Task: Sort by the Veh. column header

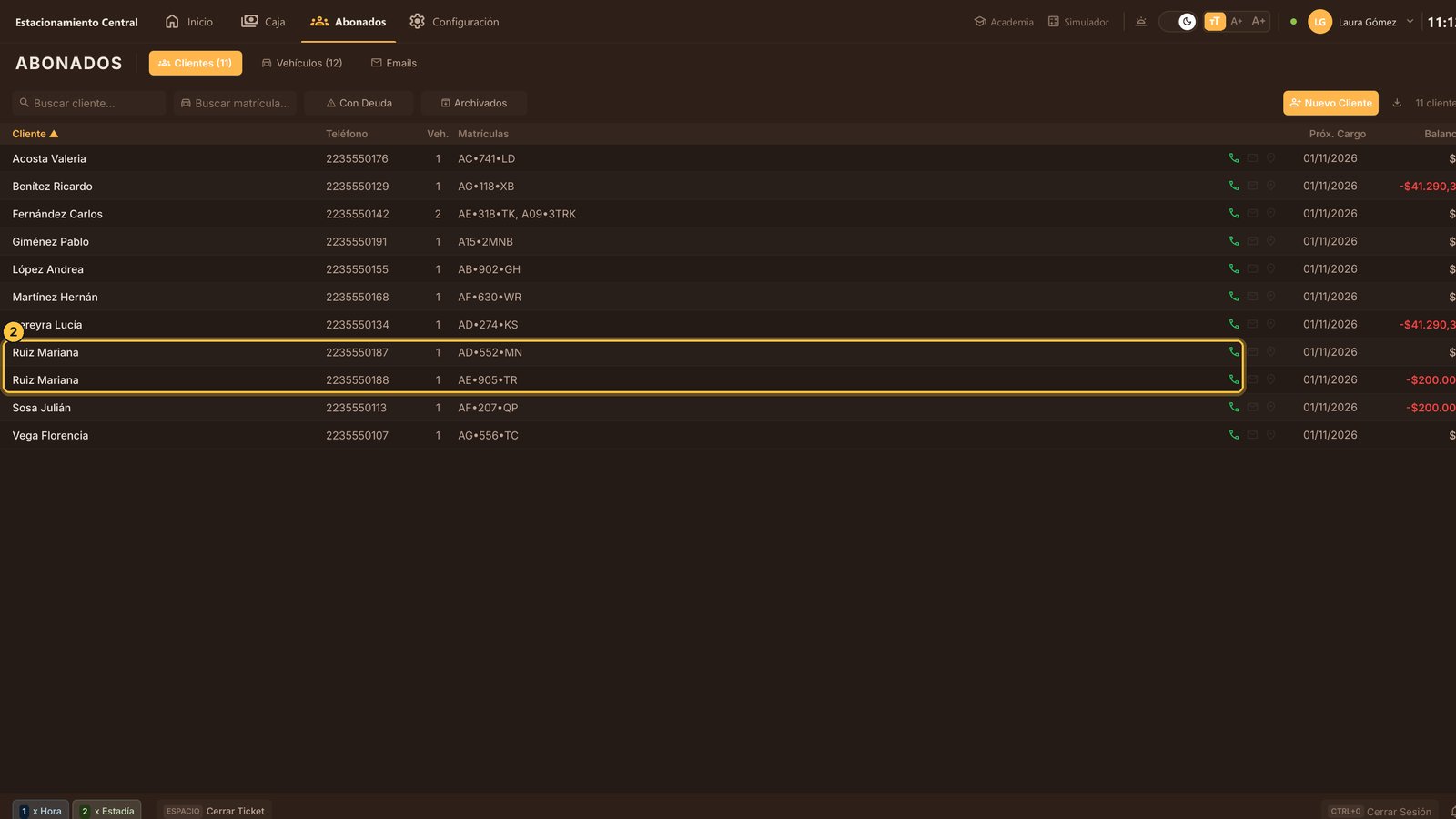Action: 438,134
